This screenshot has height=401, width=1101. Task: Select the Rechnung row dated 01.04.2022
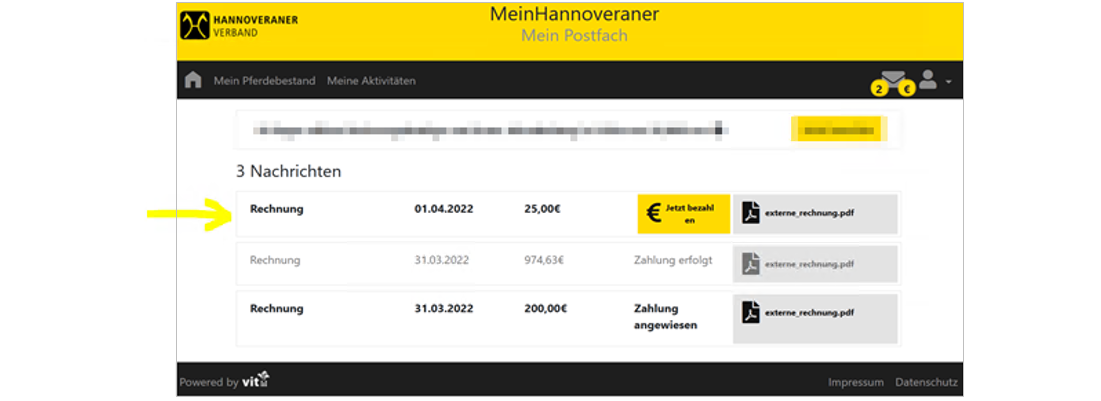(x=568, y=213)
